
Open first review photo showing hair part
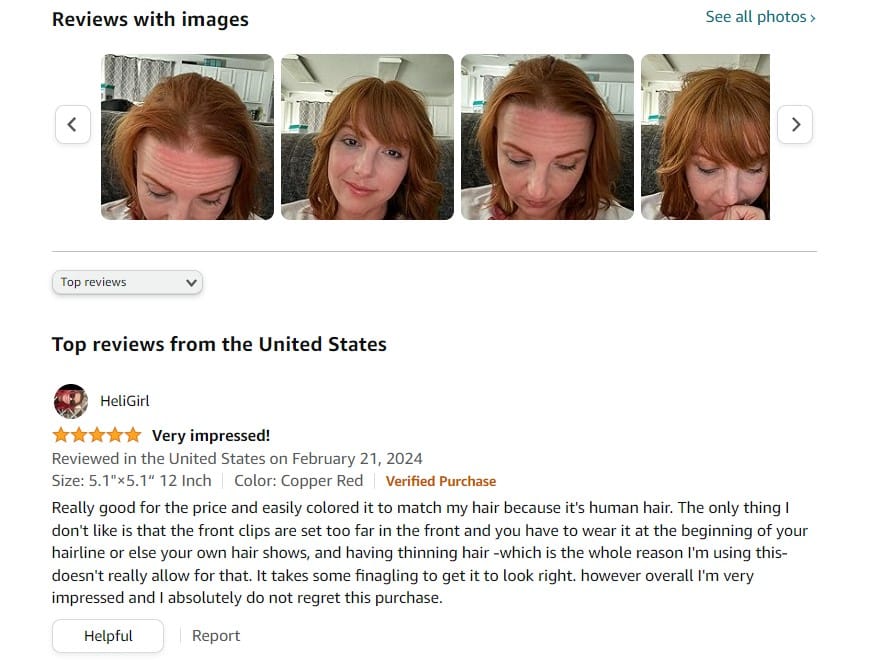[x=187, y=136]
